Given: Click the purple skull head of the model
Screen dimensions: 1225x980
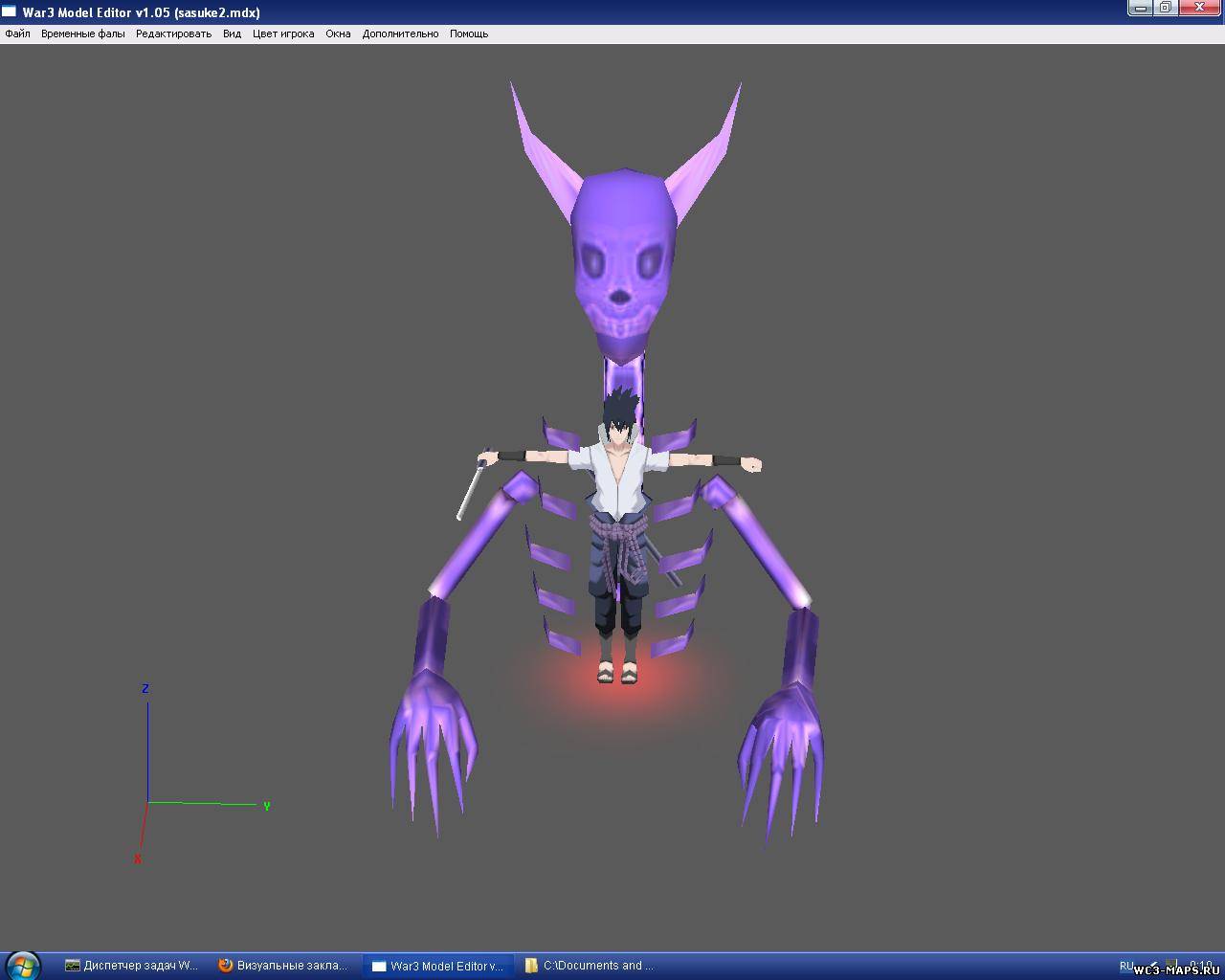Looking at the screenshot, I should 622,268.
